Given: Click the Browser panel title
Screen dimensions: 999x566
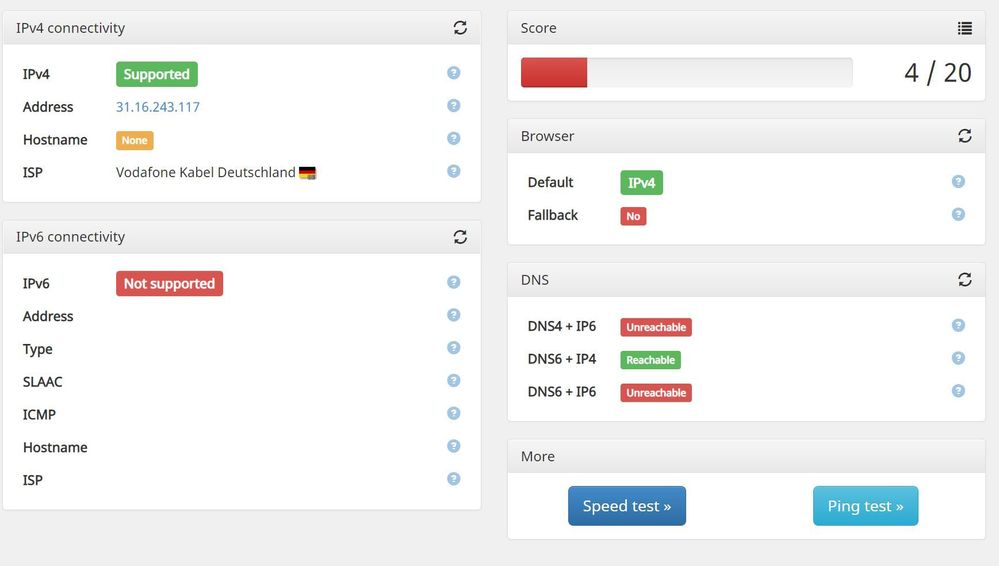Looking at the screenshot, I should [547, 136].
